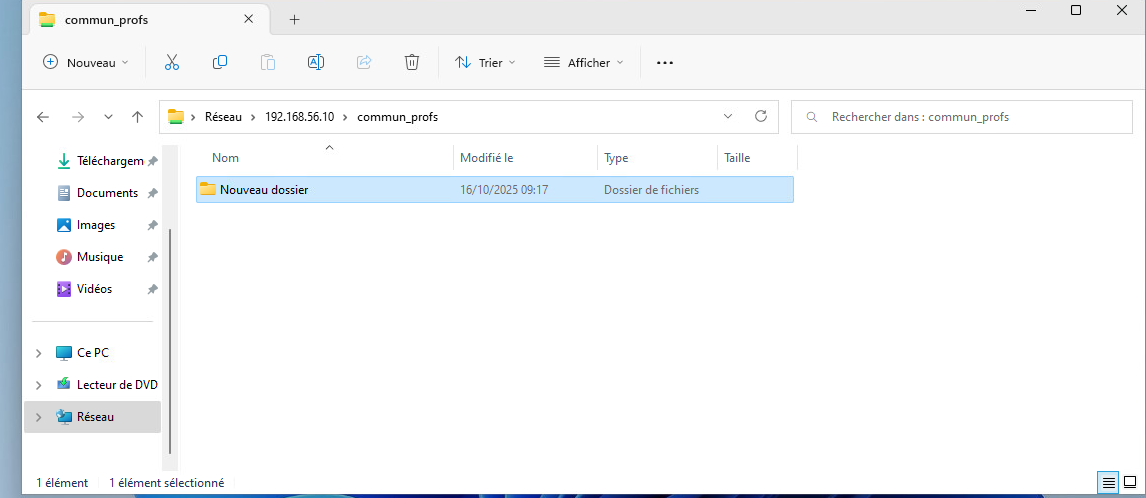Click the search box for commun_profs

pos(960,117)
